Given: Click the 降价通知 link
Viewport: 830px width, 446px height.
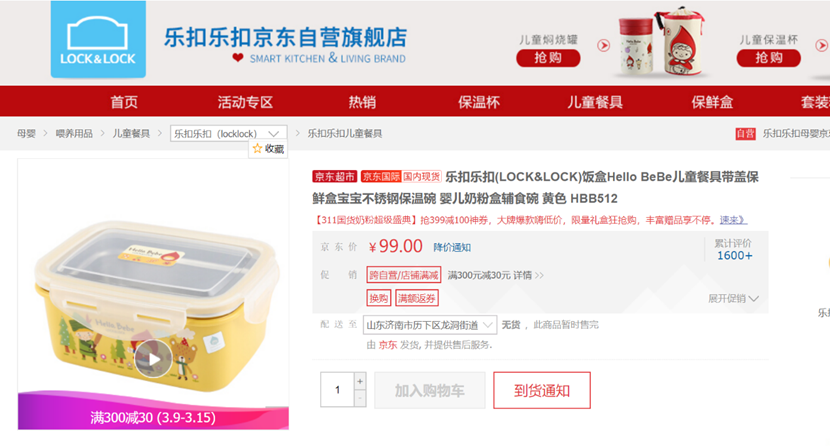Looking at the screenshot, I should click(452, 247).
